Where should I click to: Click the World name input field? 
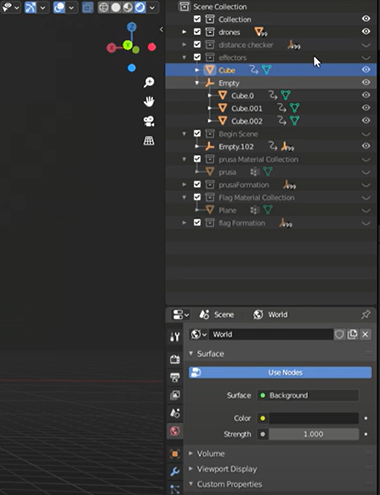point(271,334)
